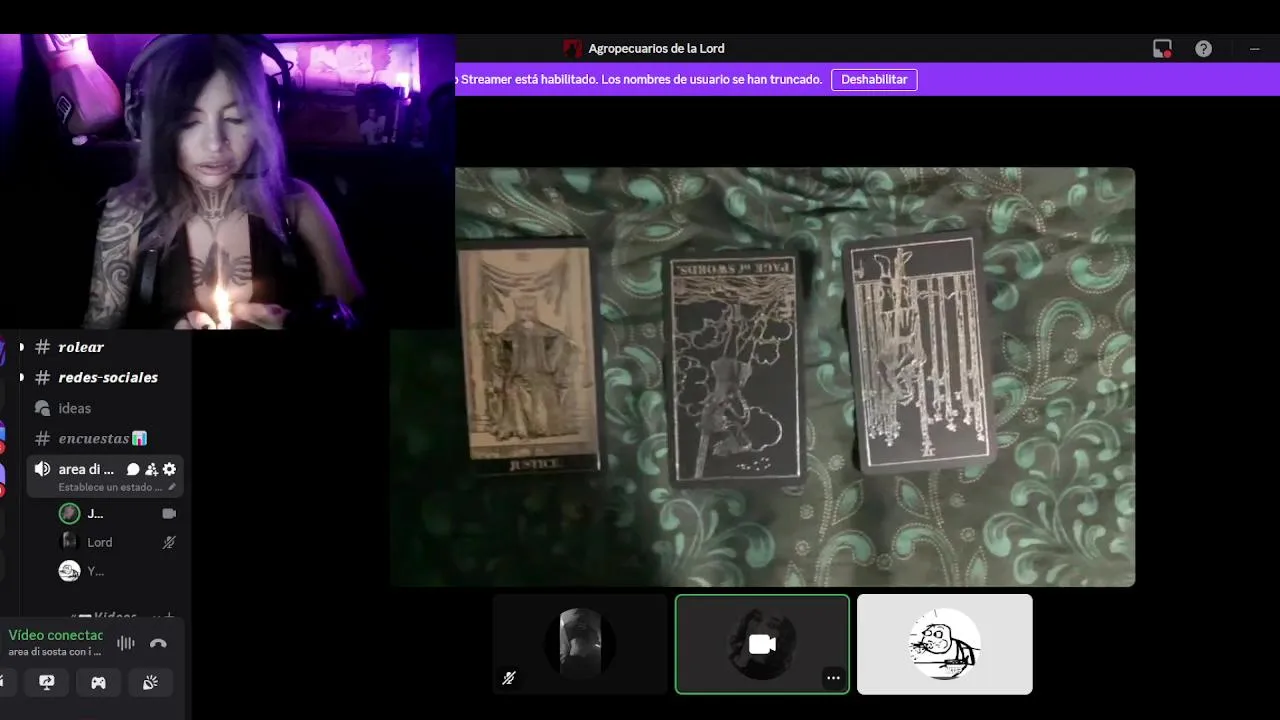
Task: Select the muted participant's video tile
Action: click(580, 644)
